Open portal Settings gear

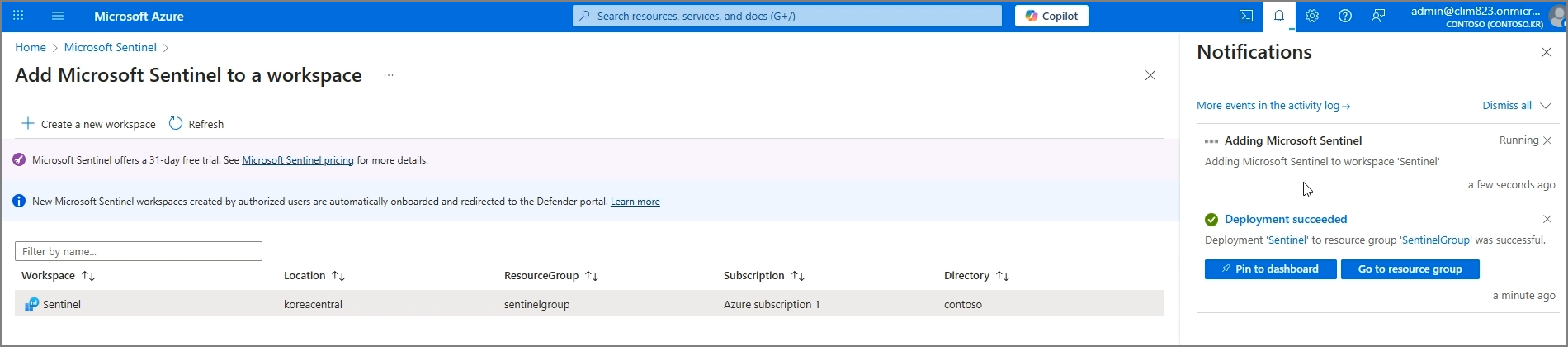coord(1312,16)
